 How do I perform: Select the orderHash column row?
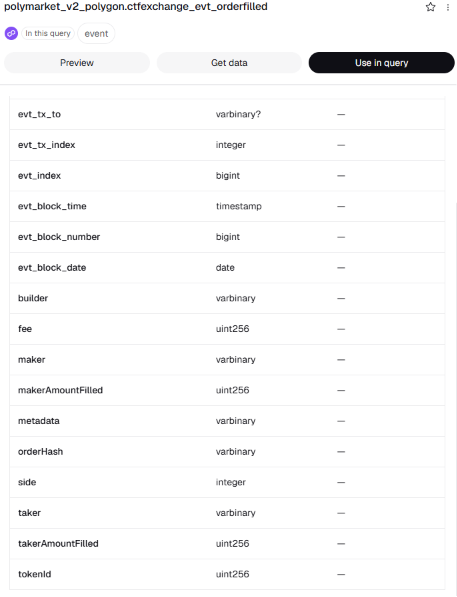(227, 452)
